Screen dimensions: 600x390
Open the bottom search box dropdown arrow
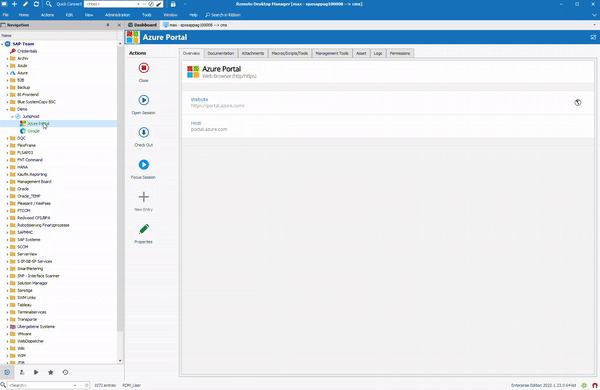[x=75, y=385]
